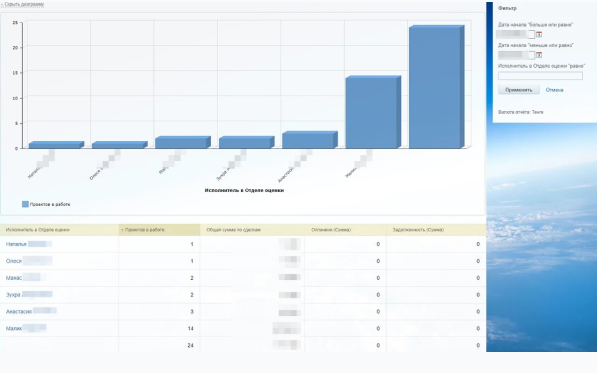Sort by Задолженность (Сумма) column header
The image size is (597, 373).
418,230
